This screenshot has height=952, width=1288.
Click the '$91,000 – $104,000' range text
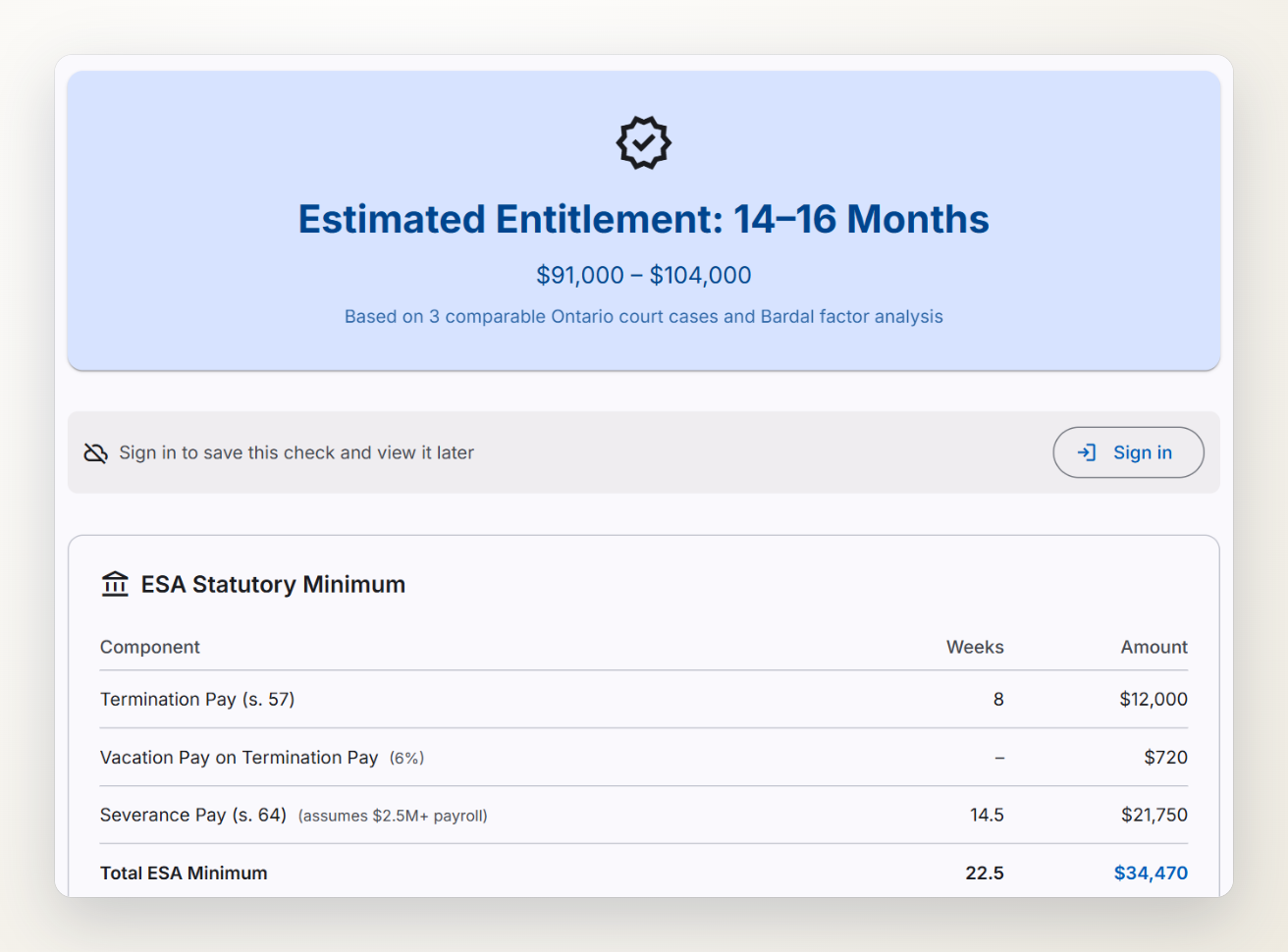coord(643,275)
